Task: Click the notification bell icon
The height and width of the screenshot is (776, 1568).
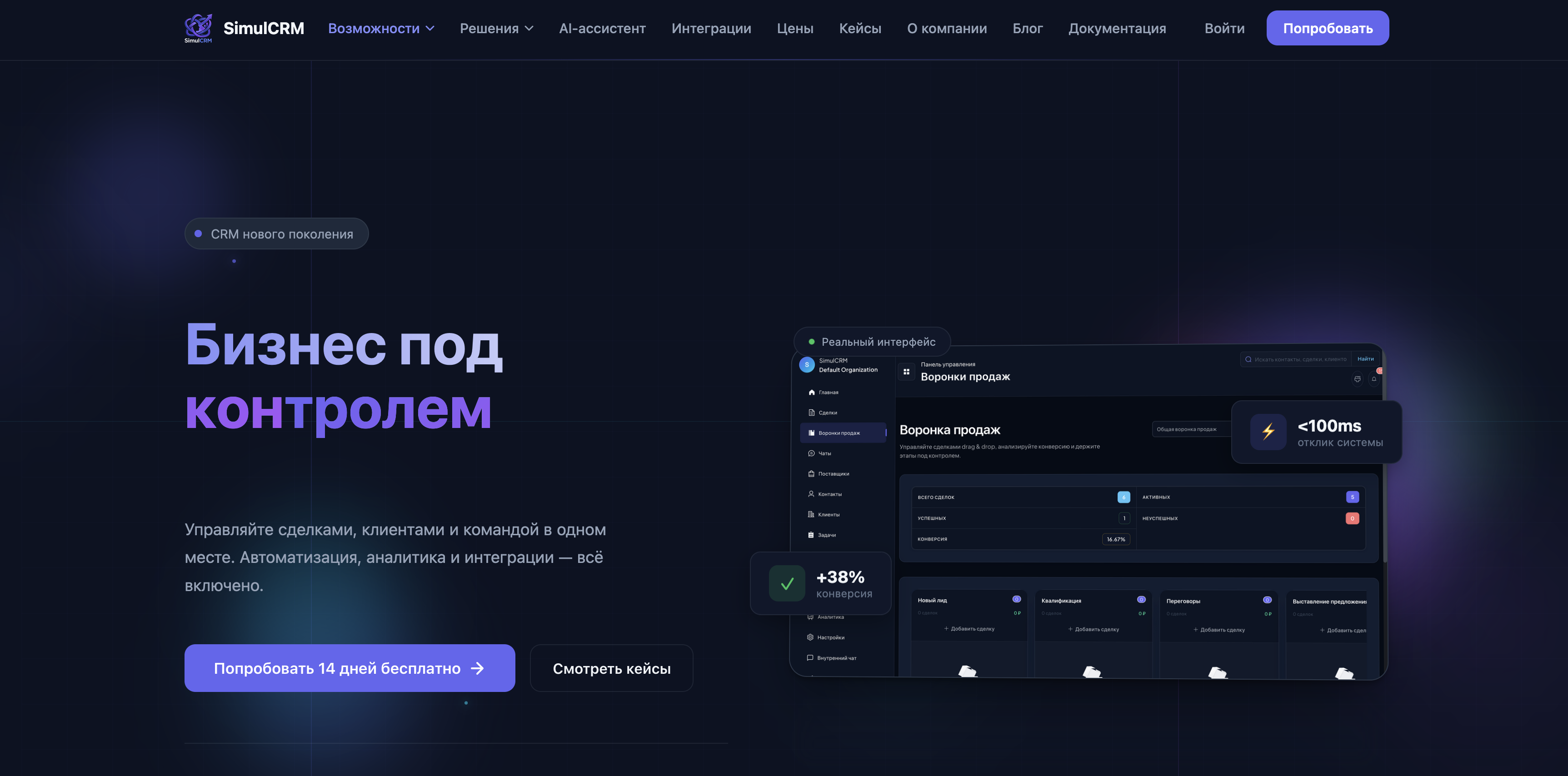Action: tap(1374, 378)
